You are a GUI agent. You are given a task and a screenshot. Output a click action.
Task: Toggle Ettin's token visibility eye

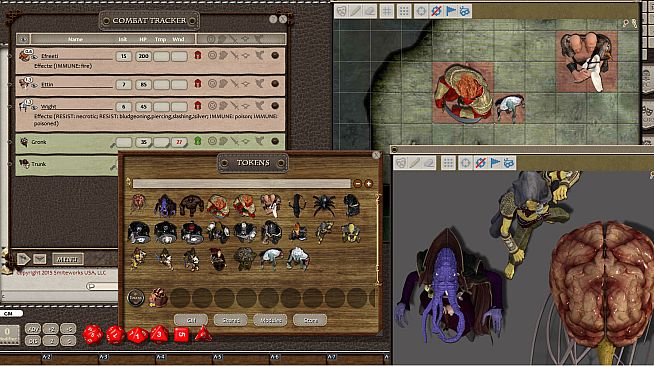coord(35,85)
